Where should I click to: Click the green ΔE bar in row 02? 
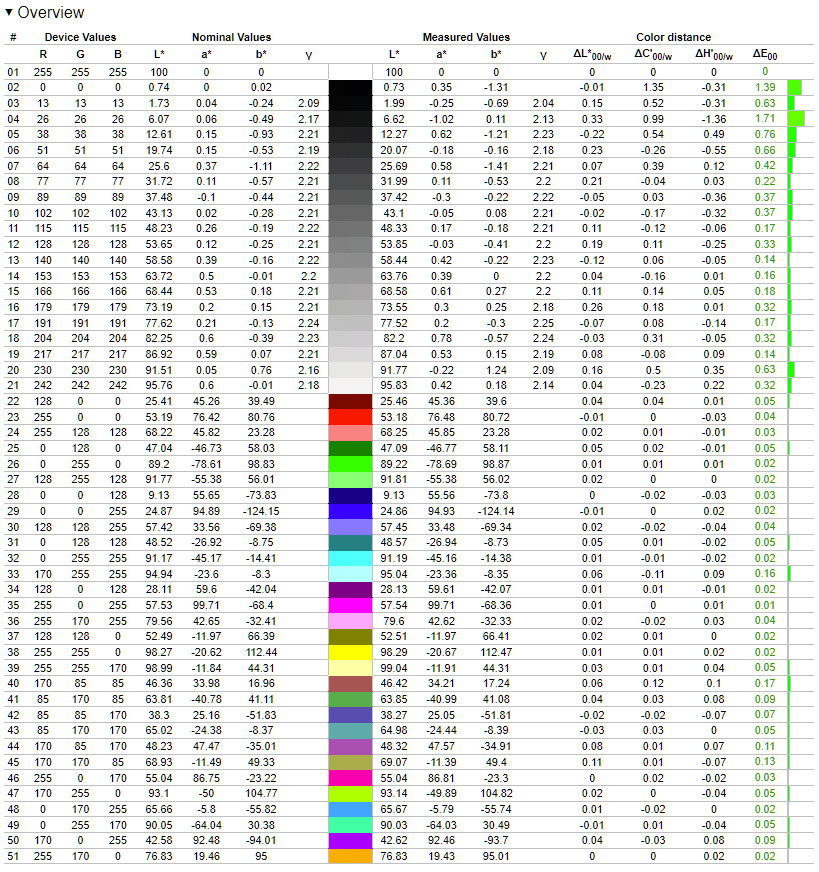(795, 88)
